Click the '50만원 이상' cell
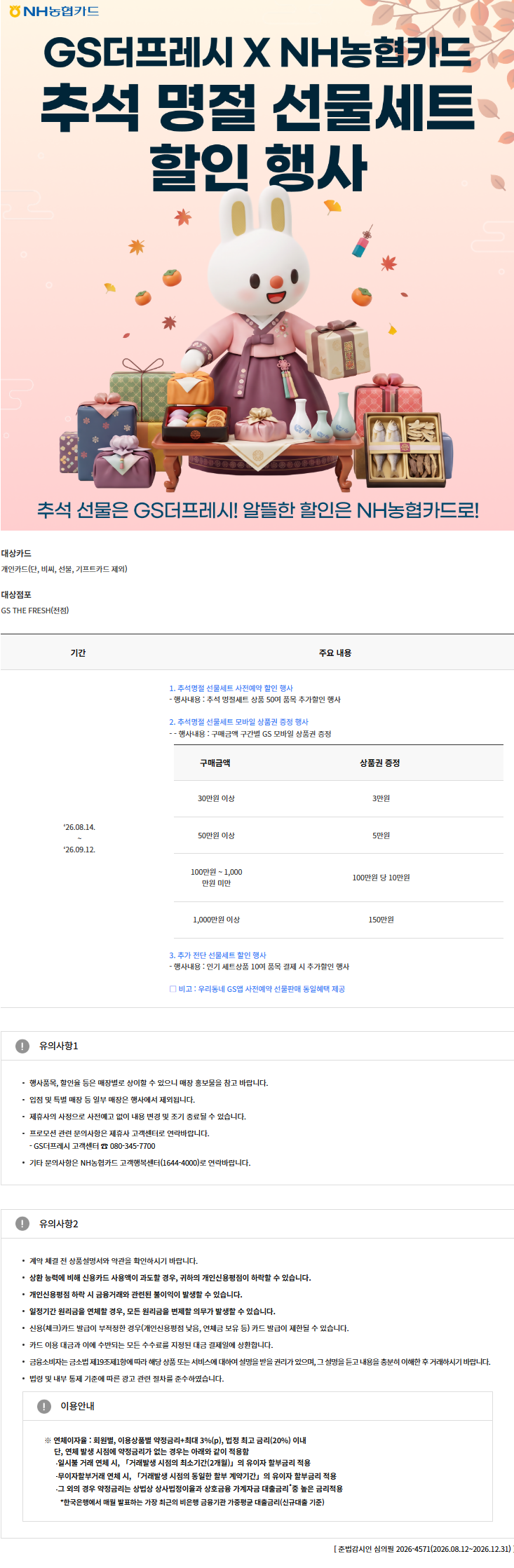 coord(216,836)
